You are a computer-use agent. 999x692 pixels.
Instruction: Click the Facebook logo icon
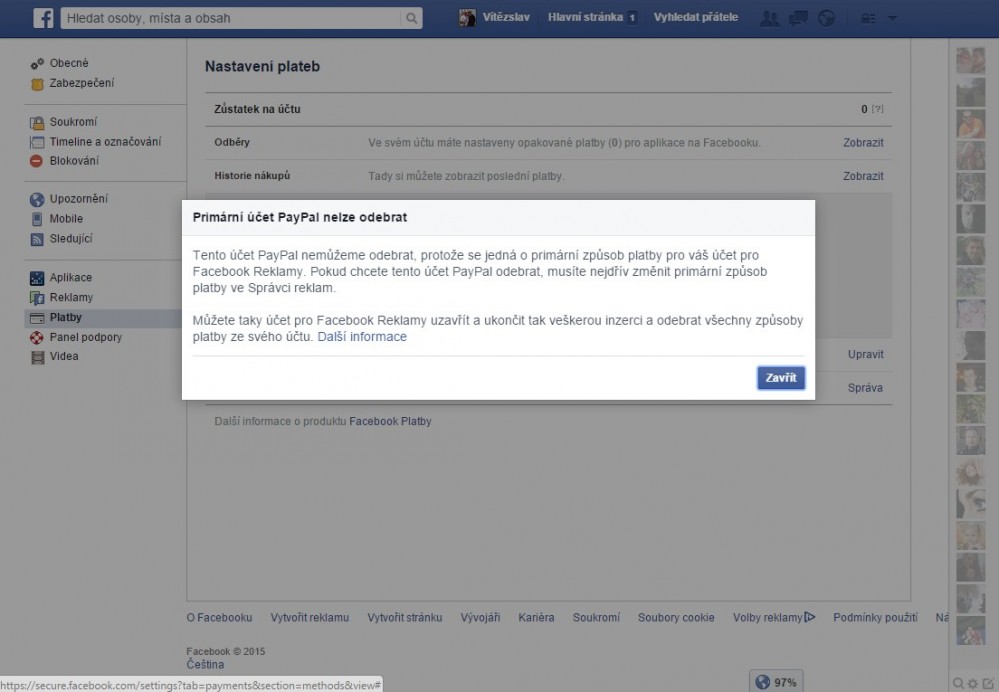(43, 18)
